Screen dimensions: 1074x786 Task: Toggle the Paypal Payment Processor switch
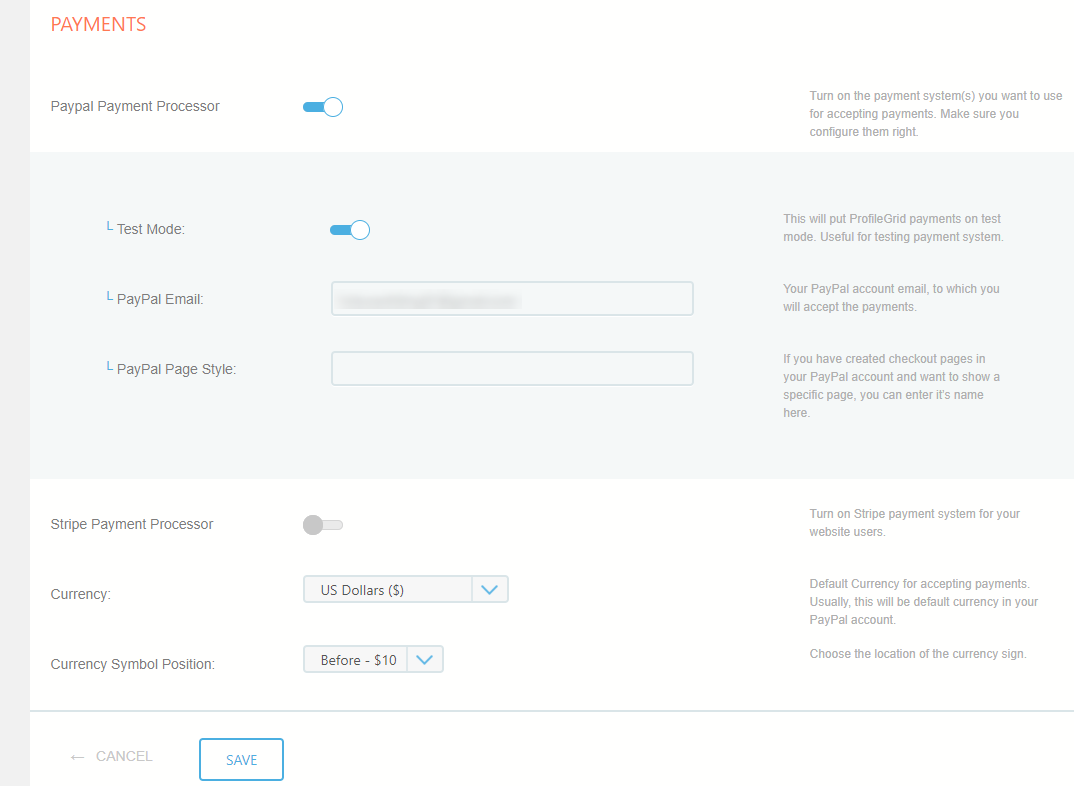[x=323, y=107]
